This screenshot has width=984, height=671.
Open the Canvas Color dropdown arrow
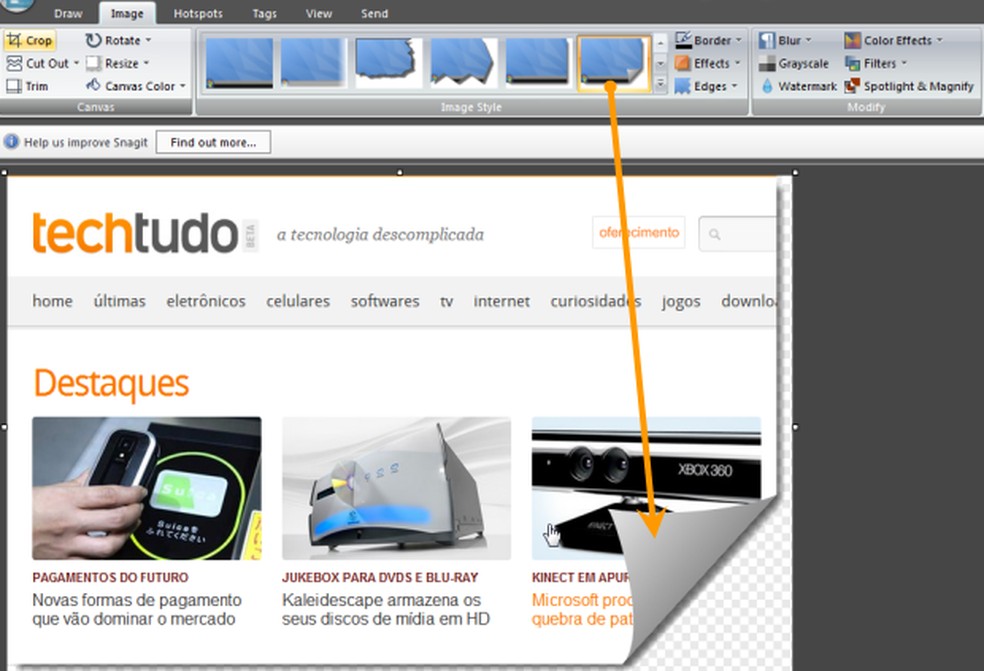tap(183, 85)
